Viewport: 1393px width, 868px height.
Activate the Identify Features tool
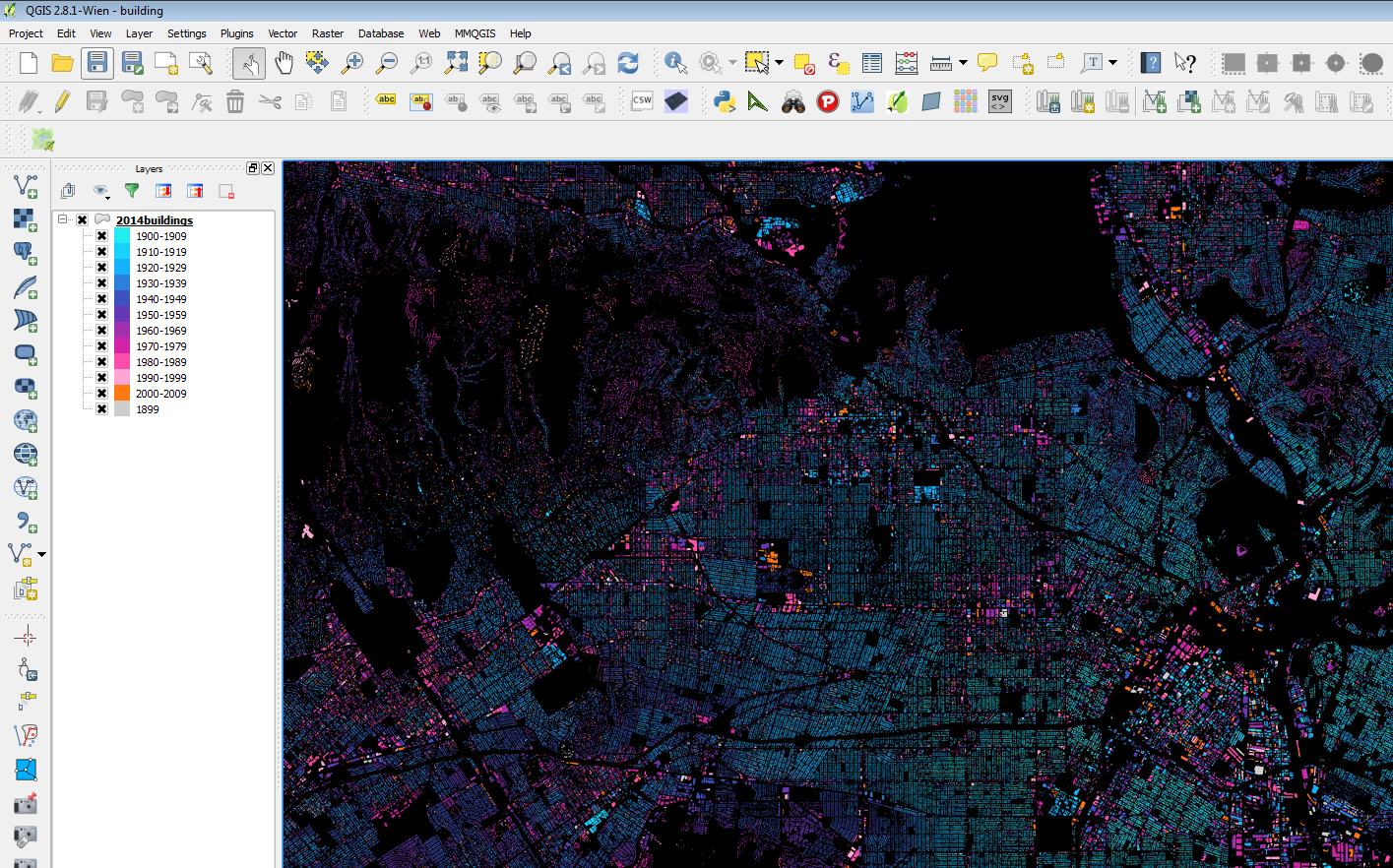point(675,64)
